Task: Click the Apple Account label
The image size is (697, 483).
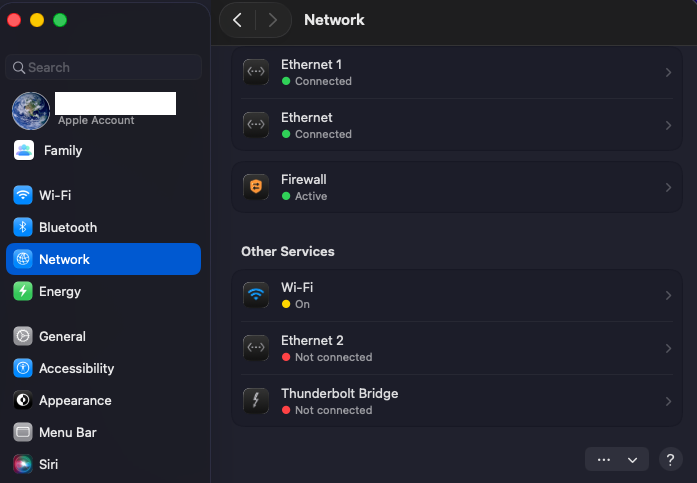Action: tap(96, 120)
